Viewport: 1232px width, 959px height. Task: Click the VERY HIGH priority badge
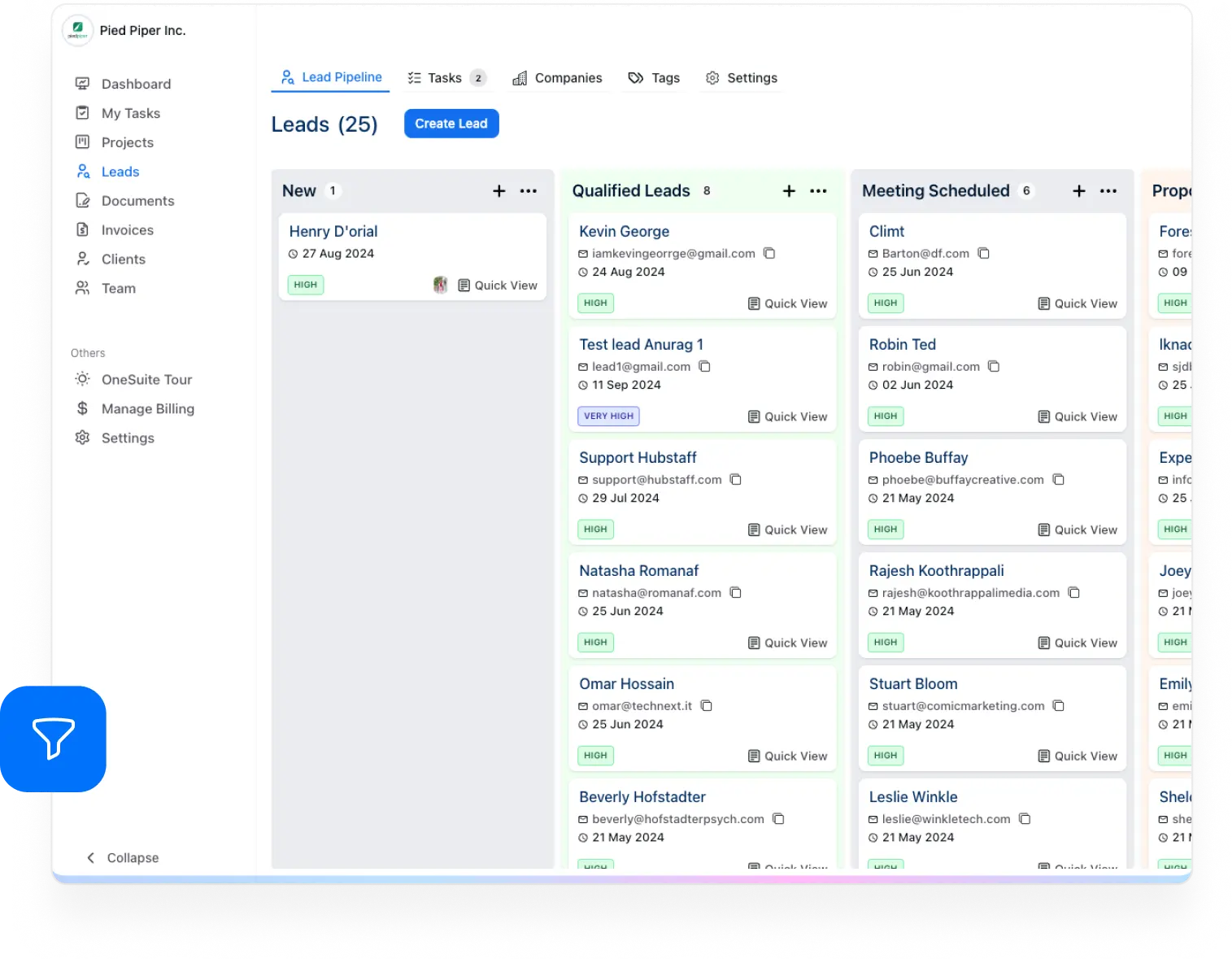[608, 416]
